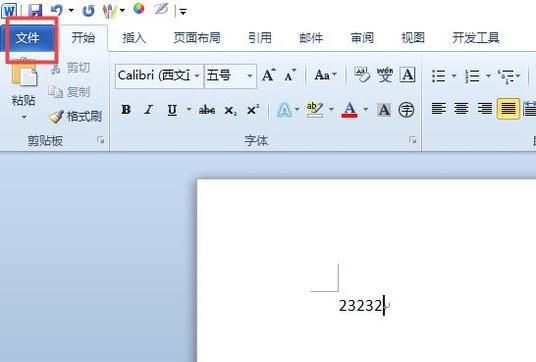Apply the red font color
The height and width of the screenshot is (362, 536).
[x=349, y=110]
